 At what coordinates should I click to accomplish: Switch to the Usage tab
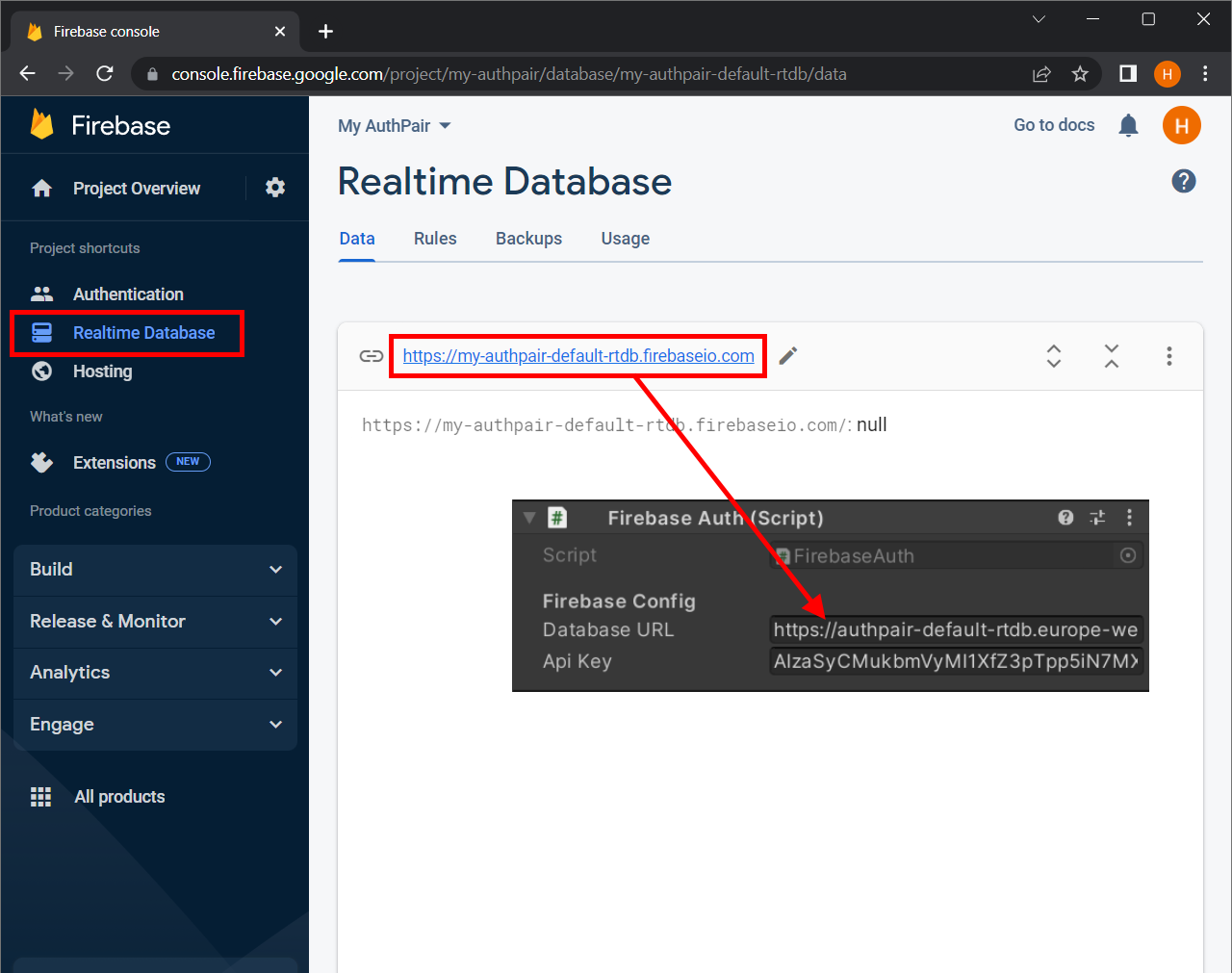pyautogui.click(x=626, y=239)
